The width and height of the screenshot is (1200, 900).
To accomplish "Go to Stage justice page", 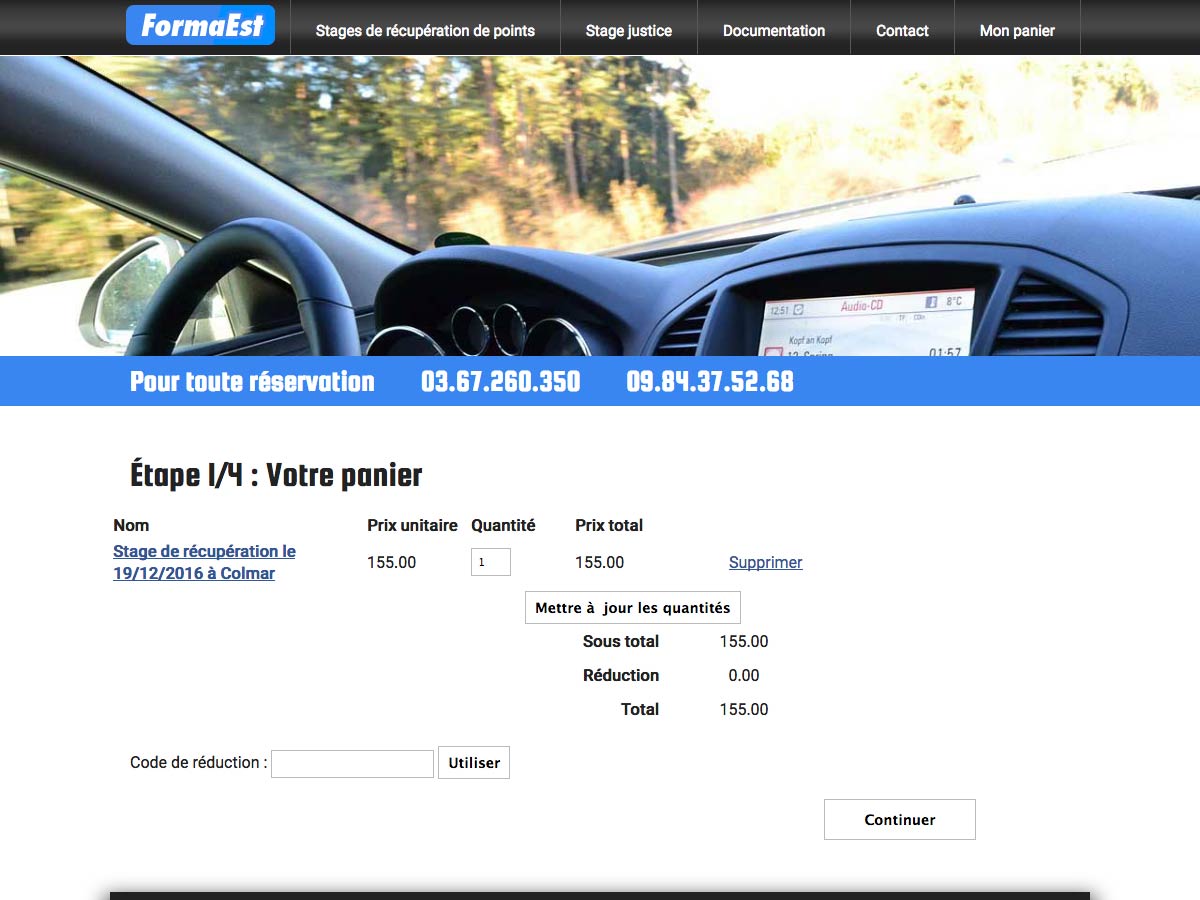I will coord(629,30).
